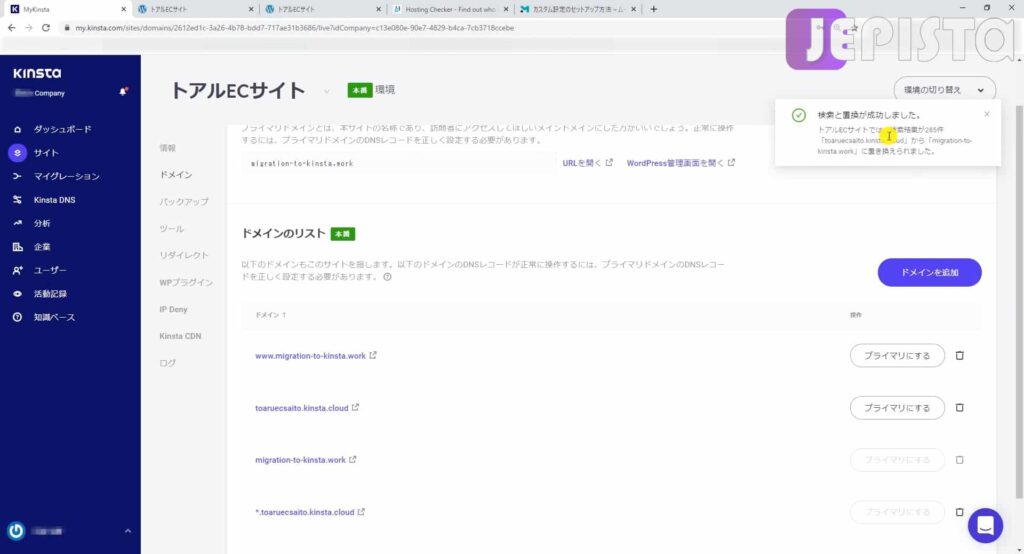Open the 環境の切り替え dropdown
The width and height of the screenshot is (1024, 554).
pyautogui.click(x=944, y=90)
